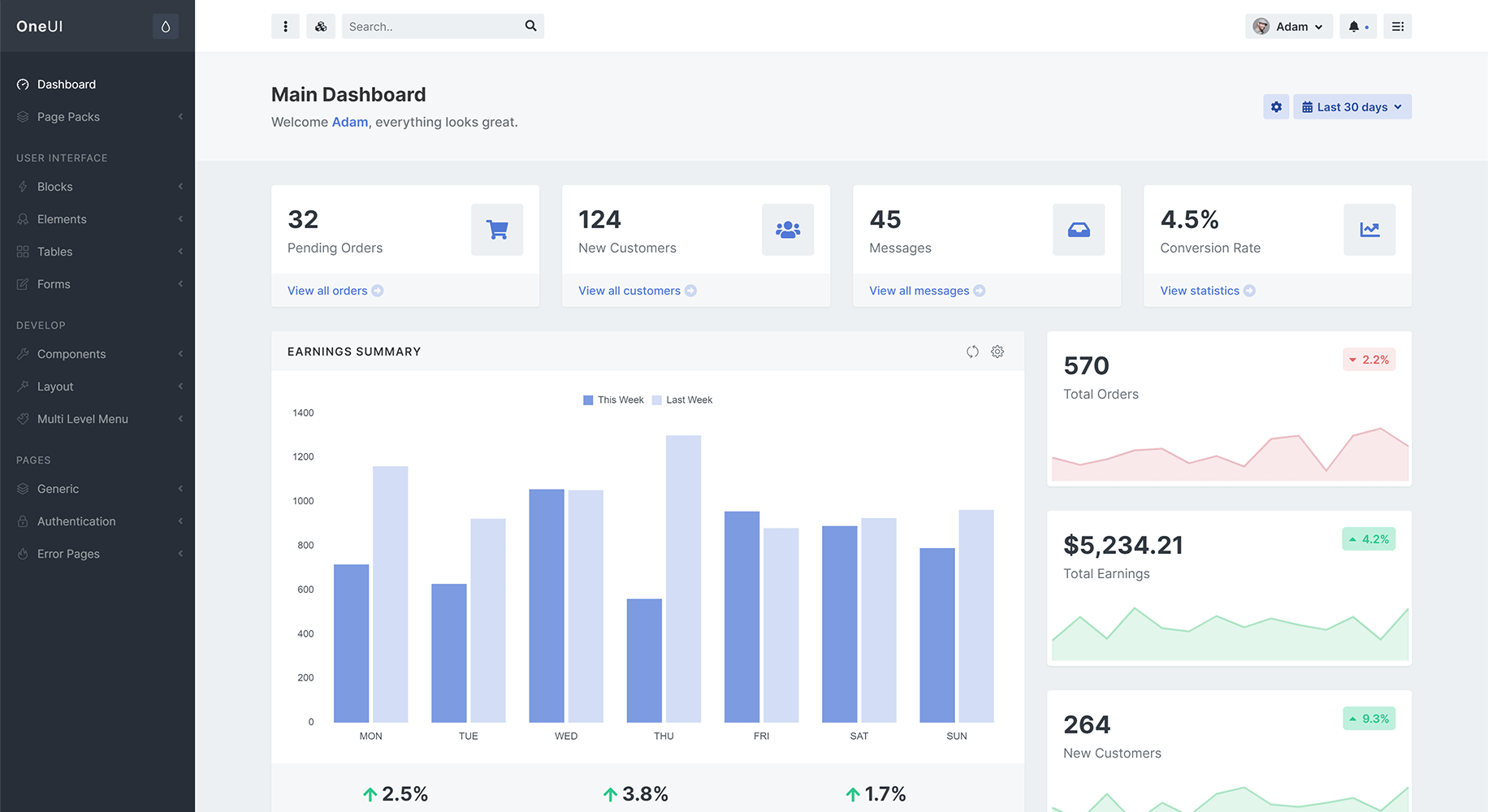Open the vertical dots menu in header
Image resolution: width=1488 pixels, height=812 pixels.
(285, 27)
